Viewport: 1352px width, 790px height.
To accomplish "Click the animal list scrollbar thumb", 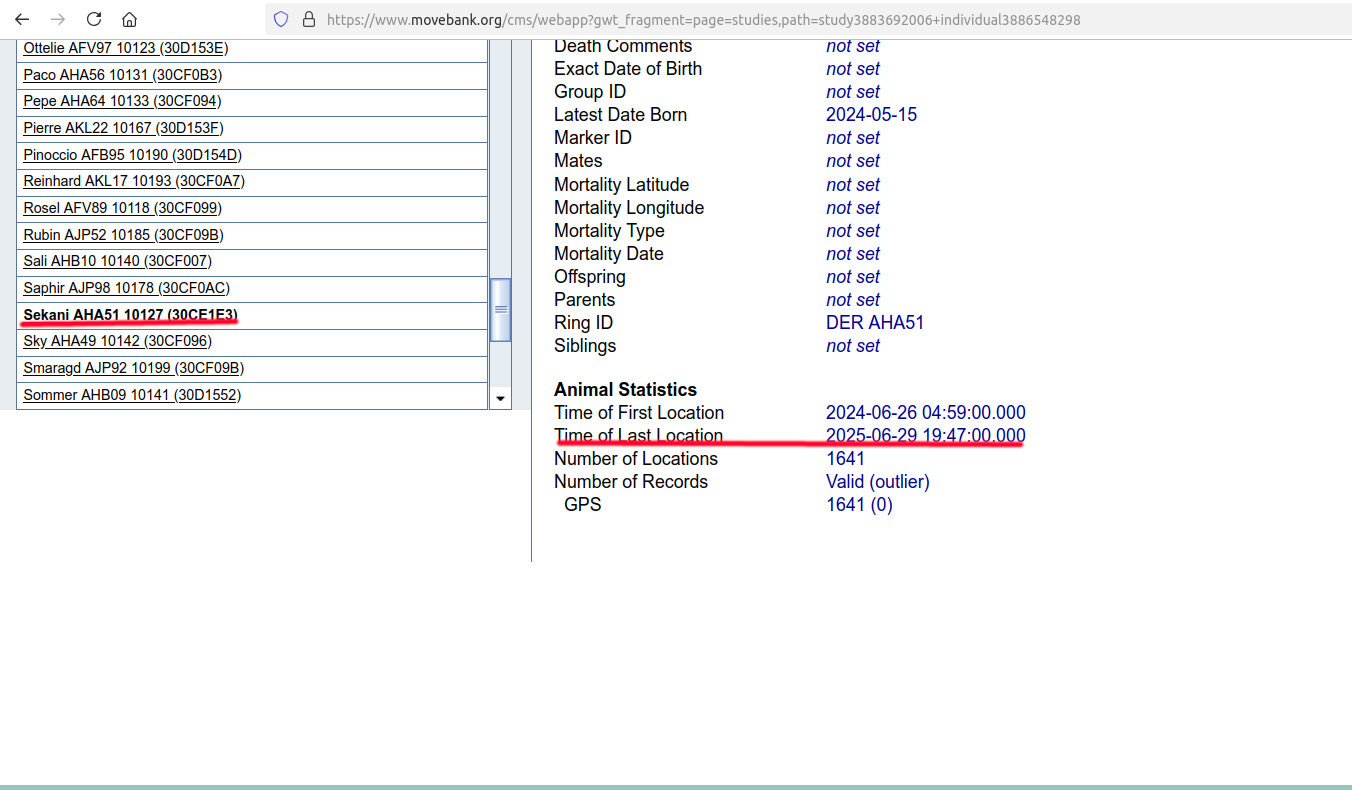I will [500, 310].
